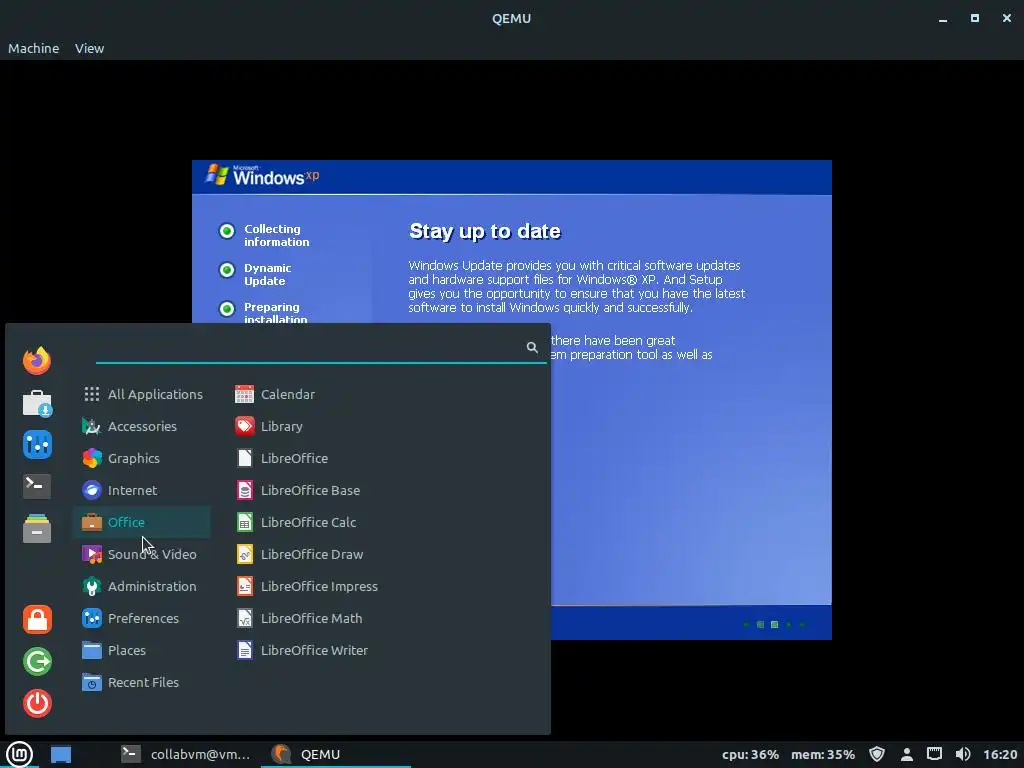This screenshot has width=1024, height=768.
Task: Click the 16:20 clock in panel
Action: tap(1000, 754)
